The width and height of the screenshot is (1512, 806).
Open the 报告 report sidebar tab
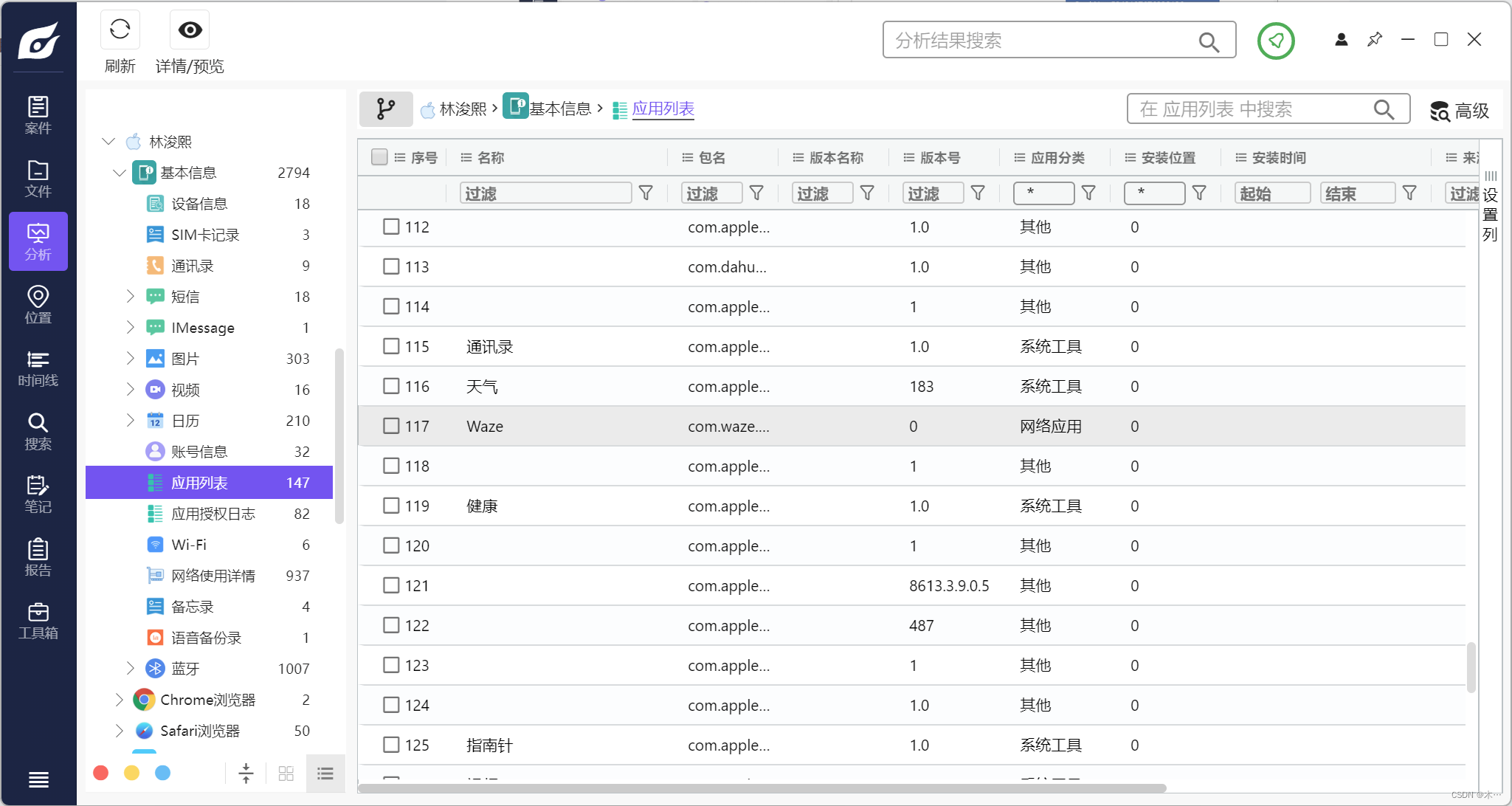coord(38,557)
